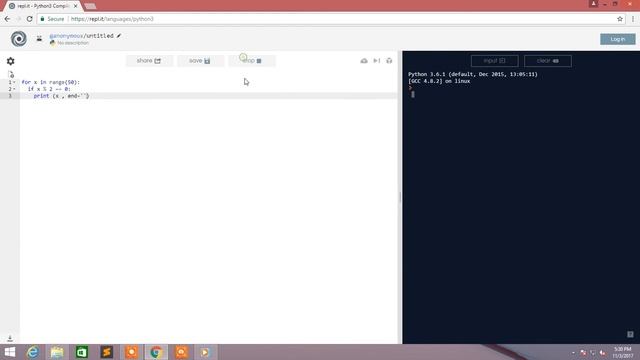Open File Explorer from the taskbar

[x=57, y=352]
